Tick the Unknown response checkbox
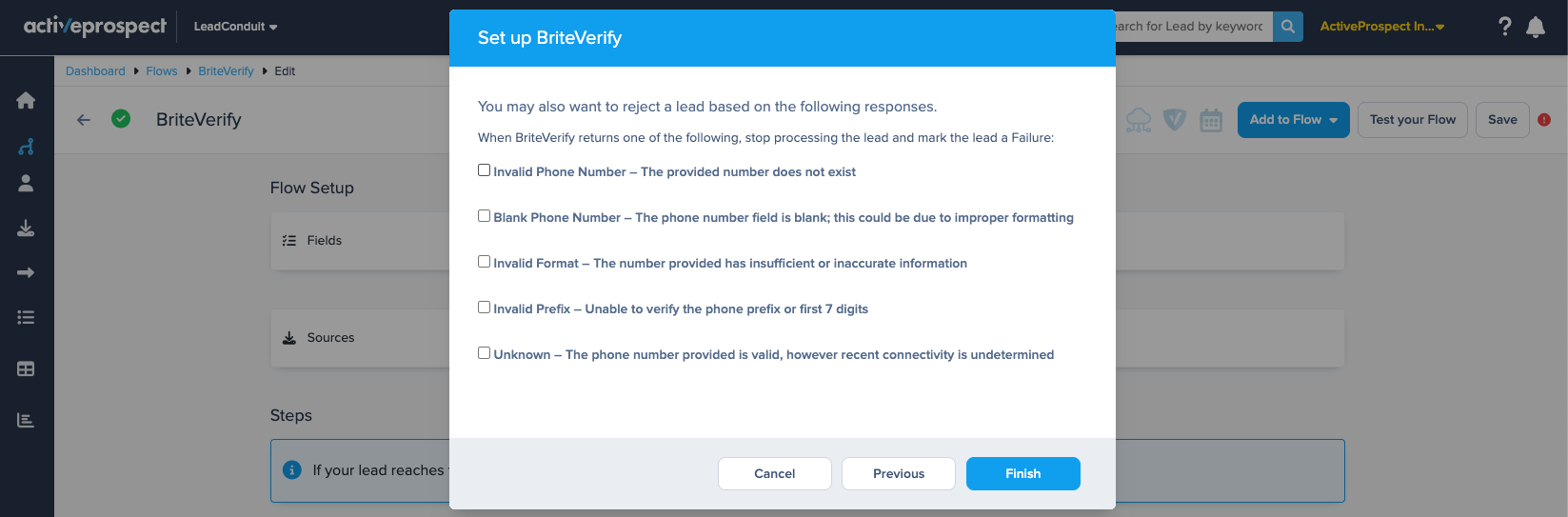This screenshot has width=1568, height=517. 484,353
